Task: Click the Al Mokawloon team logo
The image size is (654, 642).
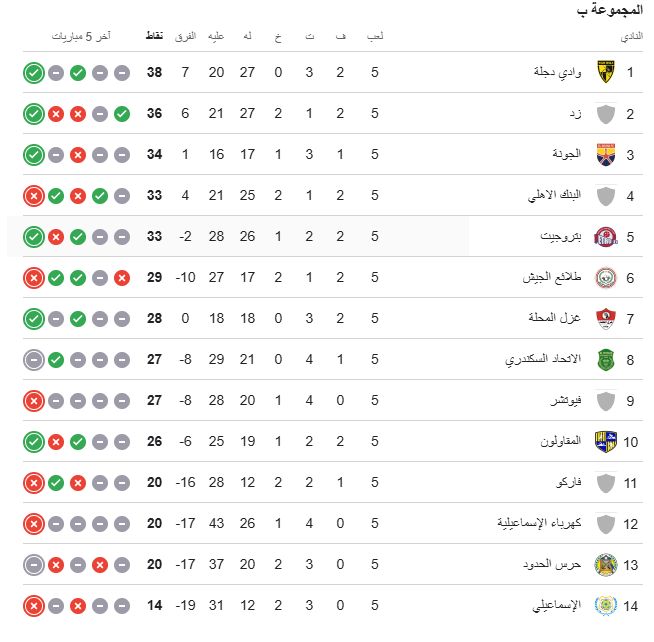Action: tap(605, 441)
